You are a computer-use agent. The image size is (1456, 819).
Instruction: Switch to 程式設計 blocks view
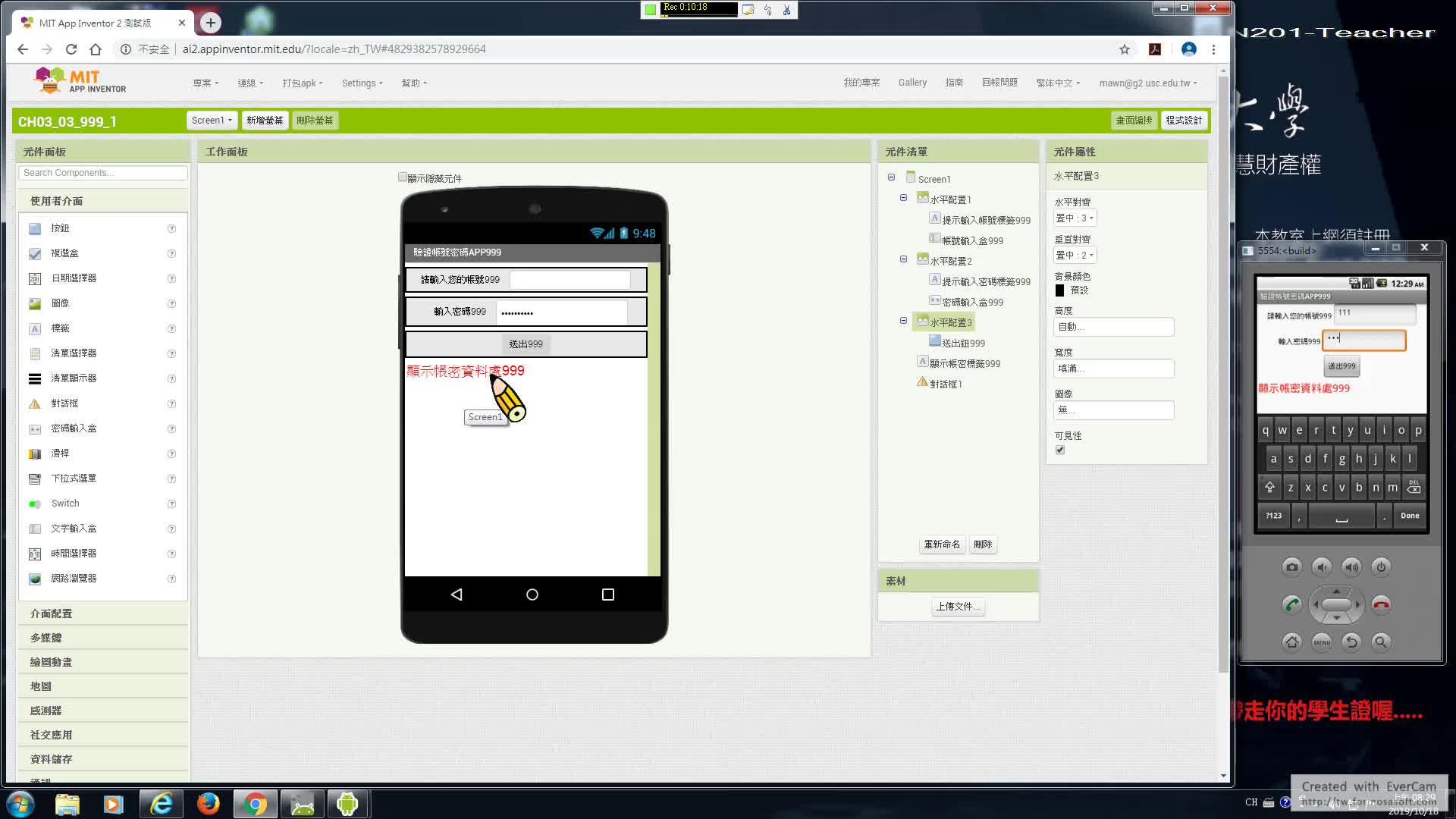1184,121
